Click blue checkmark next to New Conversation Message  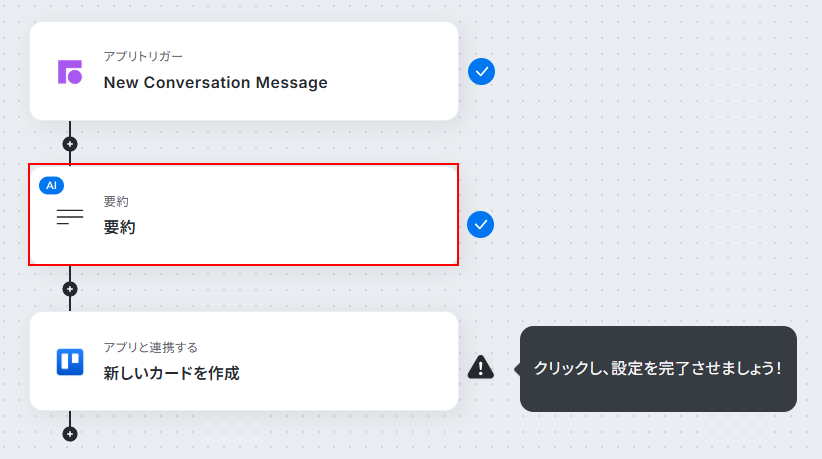[481, 72]
